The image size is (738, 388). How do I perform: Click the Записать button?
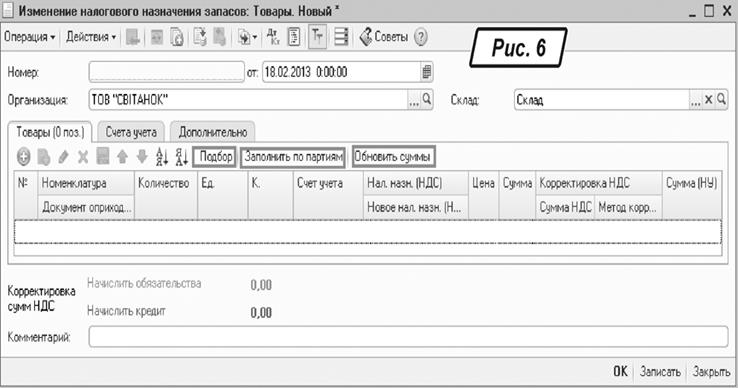point(660,372)
